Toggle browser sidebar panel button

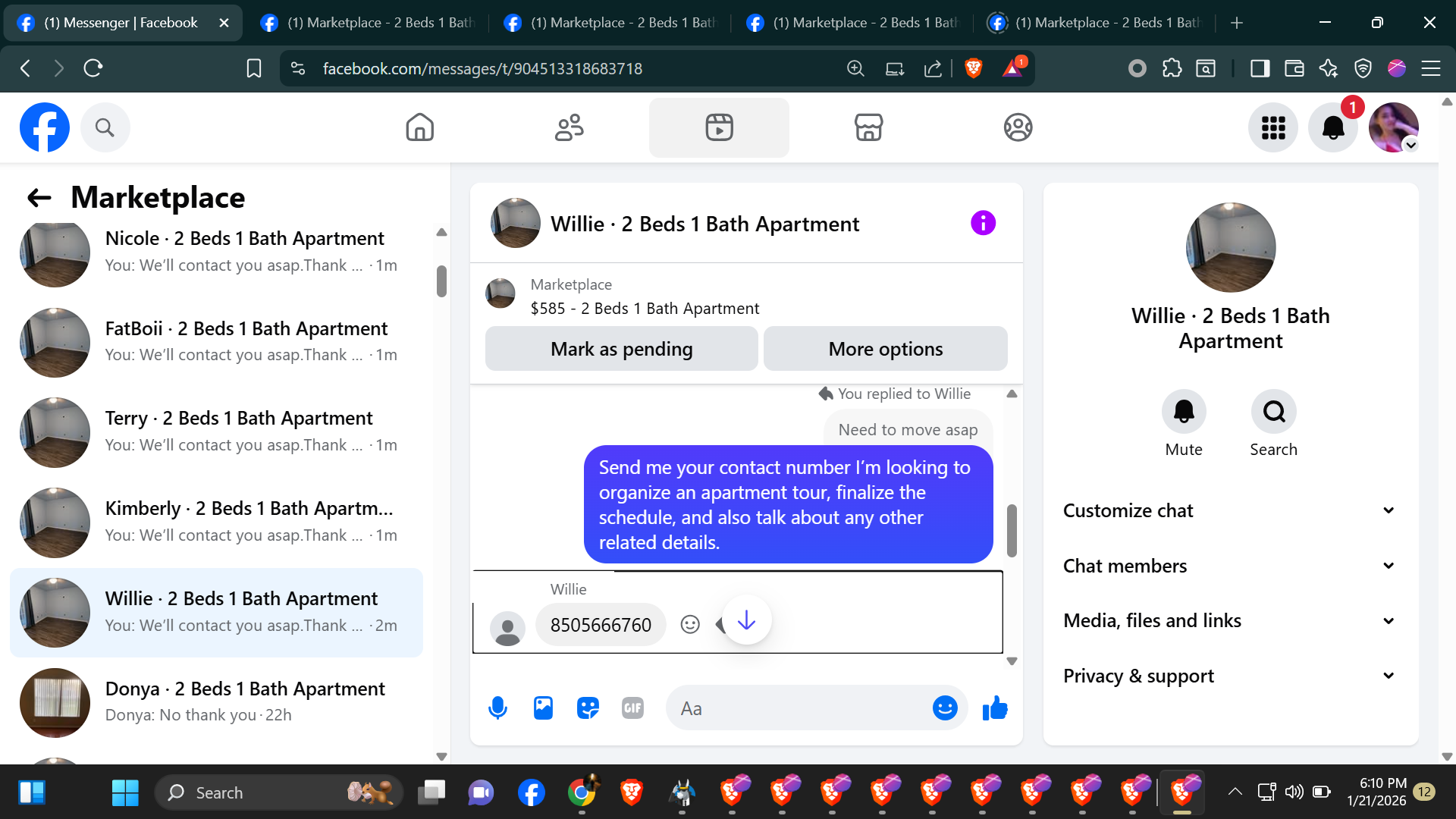tap(1260, 69)
